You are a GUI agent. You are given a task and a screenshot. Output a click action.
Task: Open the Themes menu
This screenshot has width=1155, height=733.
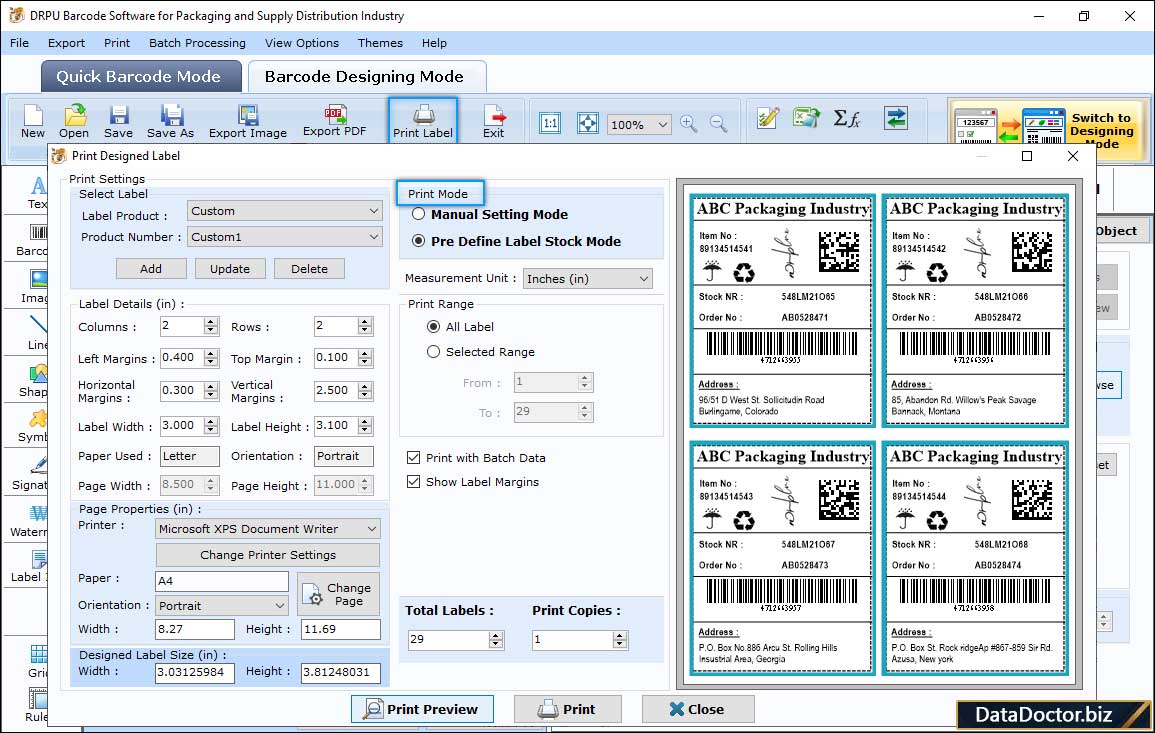(380, 43)
